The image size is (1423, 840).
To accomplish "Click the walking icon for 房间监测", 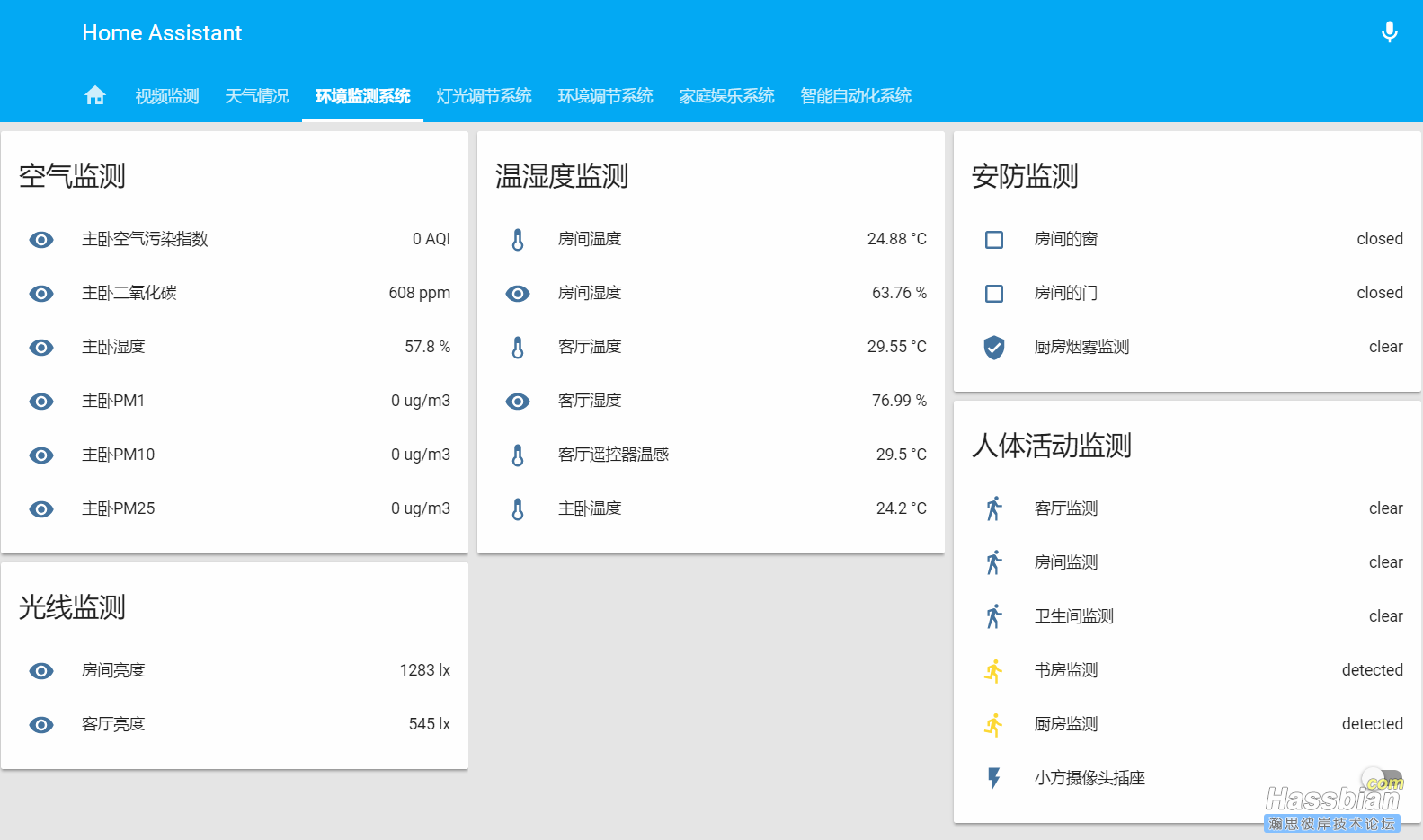I will [x=994, y=562].
